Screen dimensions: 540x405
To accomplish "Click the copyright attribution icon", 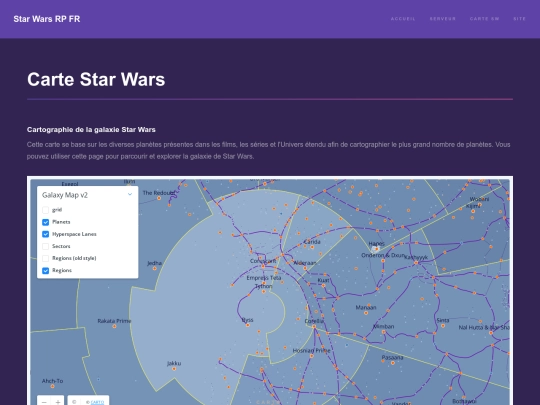I will [74, 402].
